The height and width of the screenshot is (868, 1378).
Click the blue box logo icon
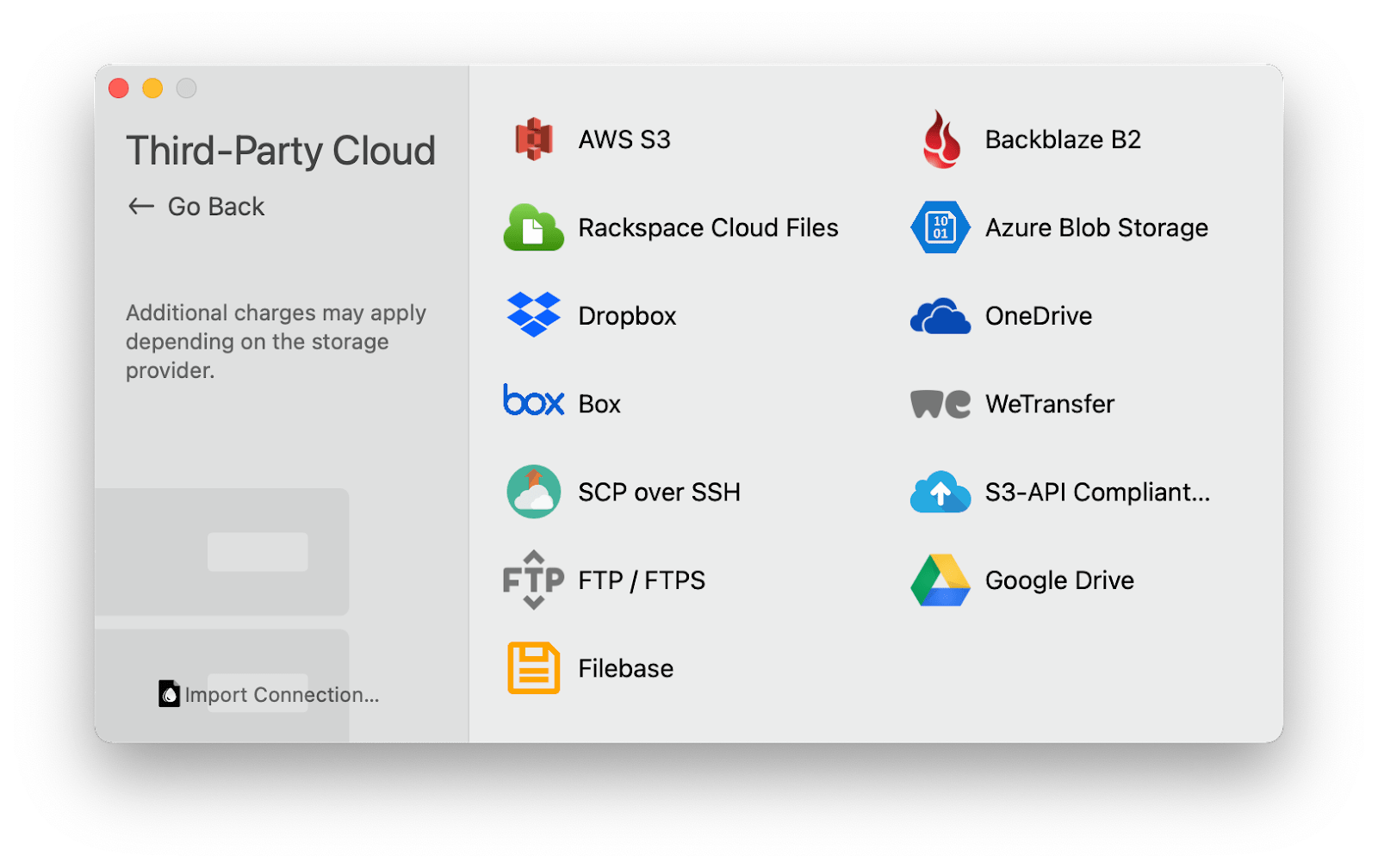coord(533,400)
